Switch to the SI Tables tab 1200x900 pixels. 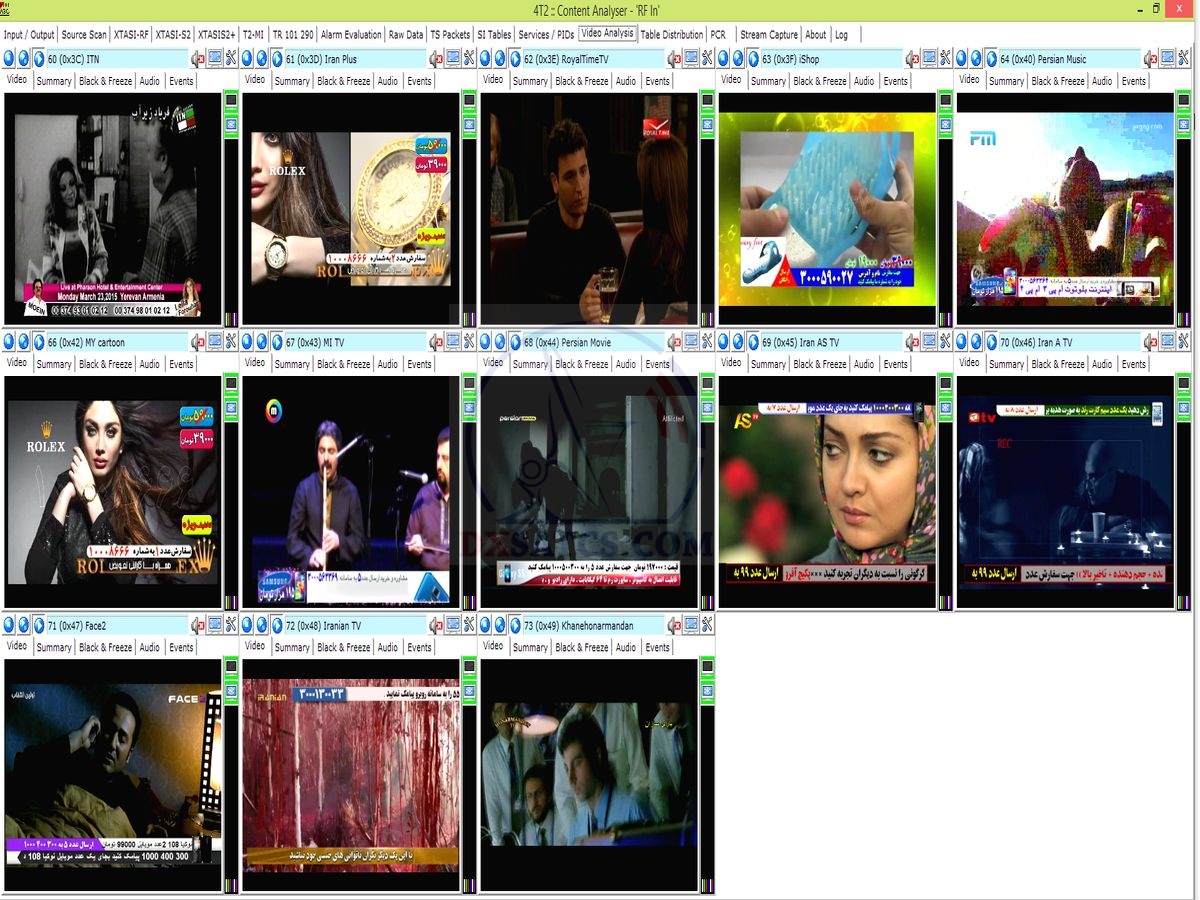[494, 34]
